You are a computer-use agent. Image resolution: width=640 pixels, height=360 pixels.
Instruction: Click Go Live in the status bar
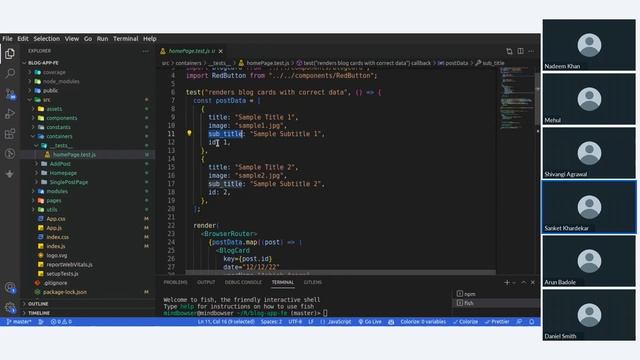click(x=370, y=322)
